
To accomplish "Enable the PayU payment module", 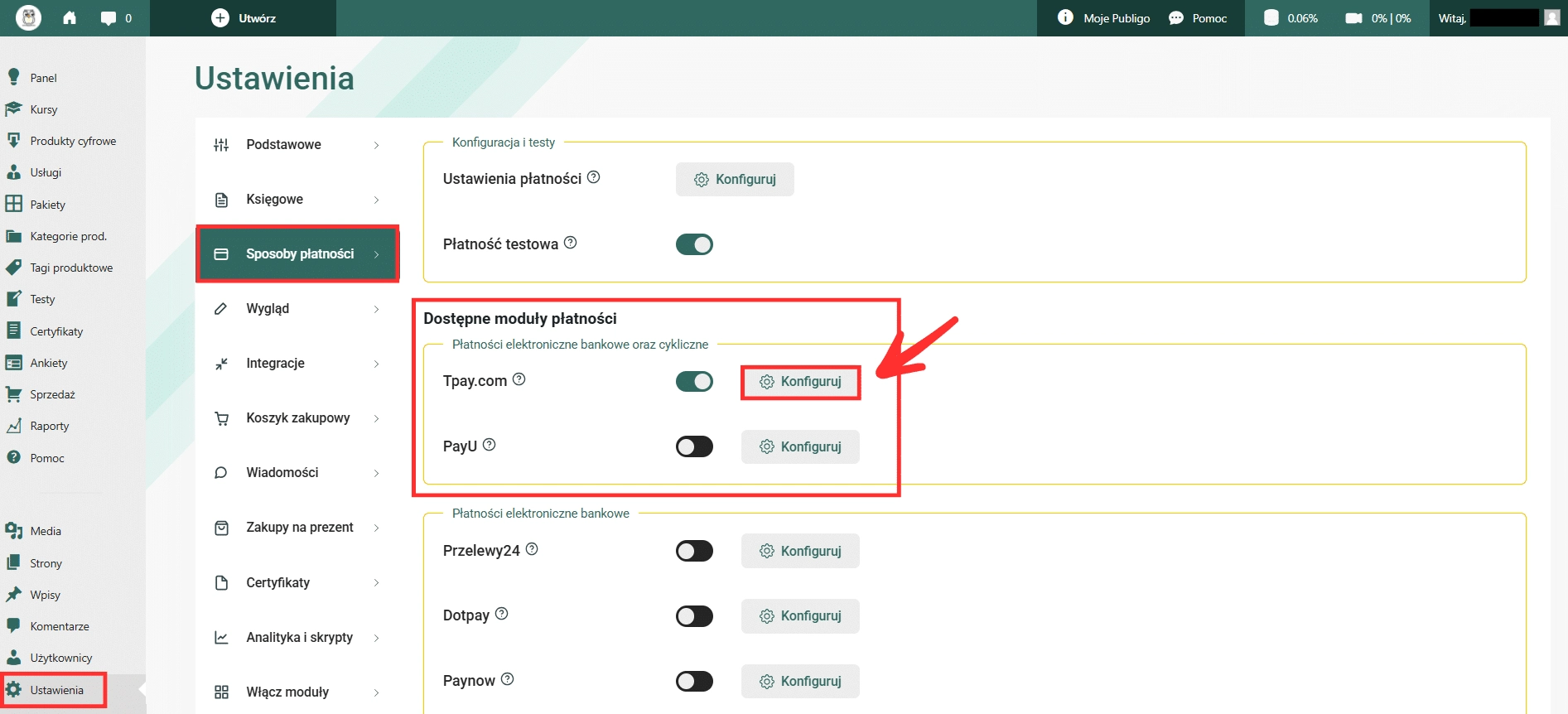I will pos(694,446).
